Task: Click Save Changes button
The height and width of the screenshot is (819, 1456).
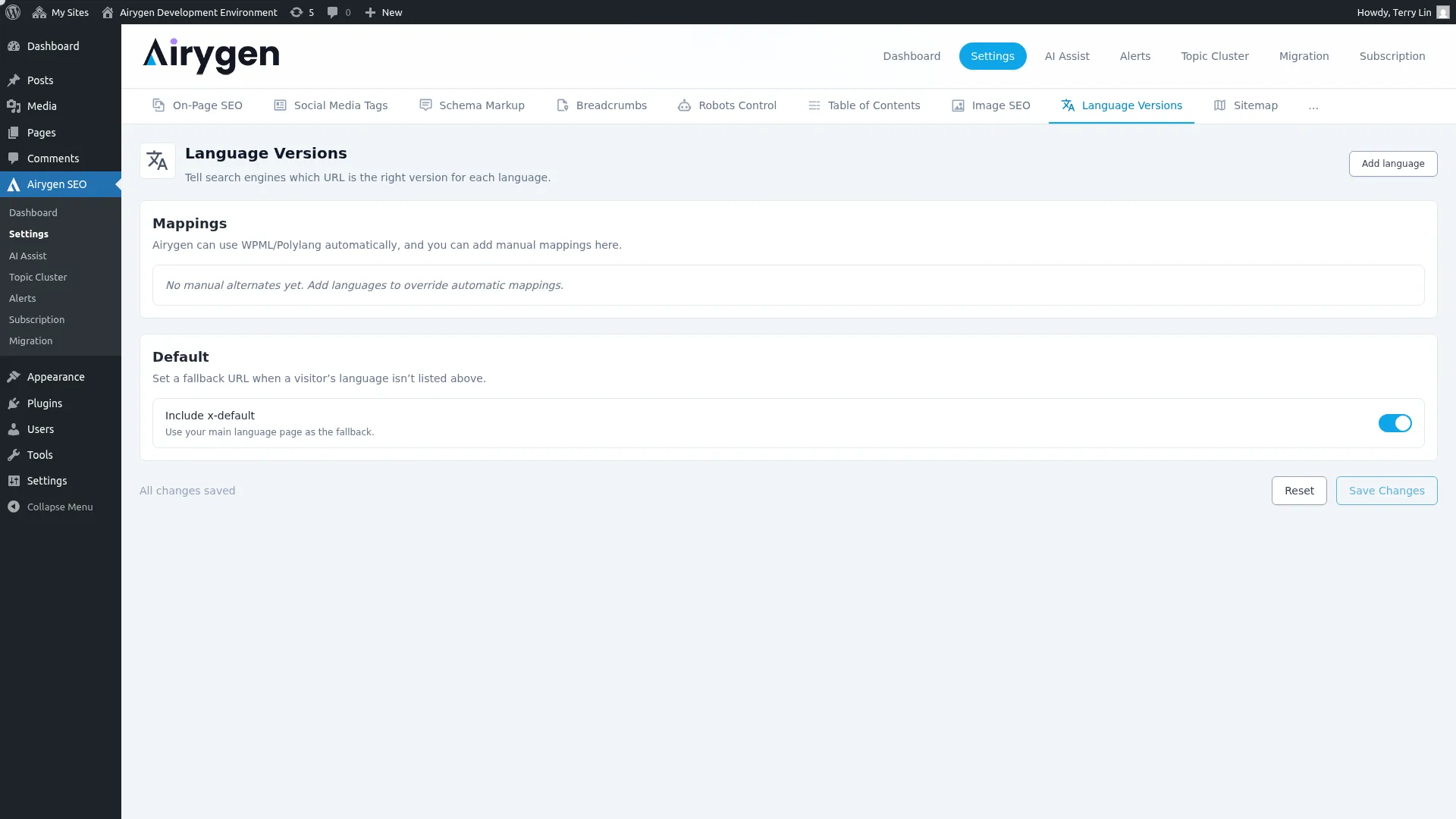Action: point(1386,491)
